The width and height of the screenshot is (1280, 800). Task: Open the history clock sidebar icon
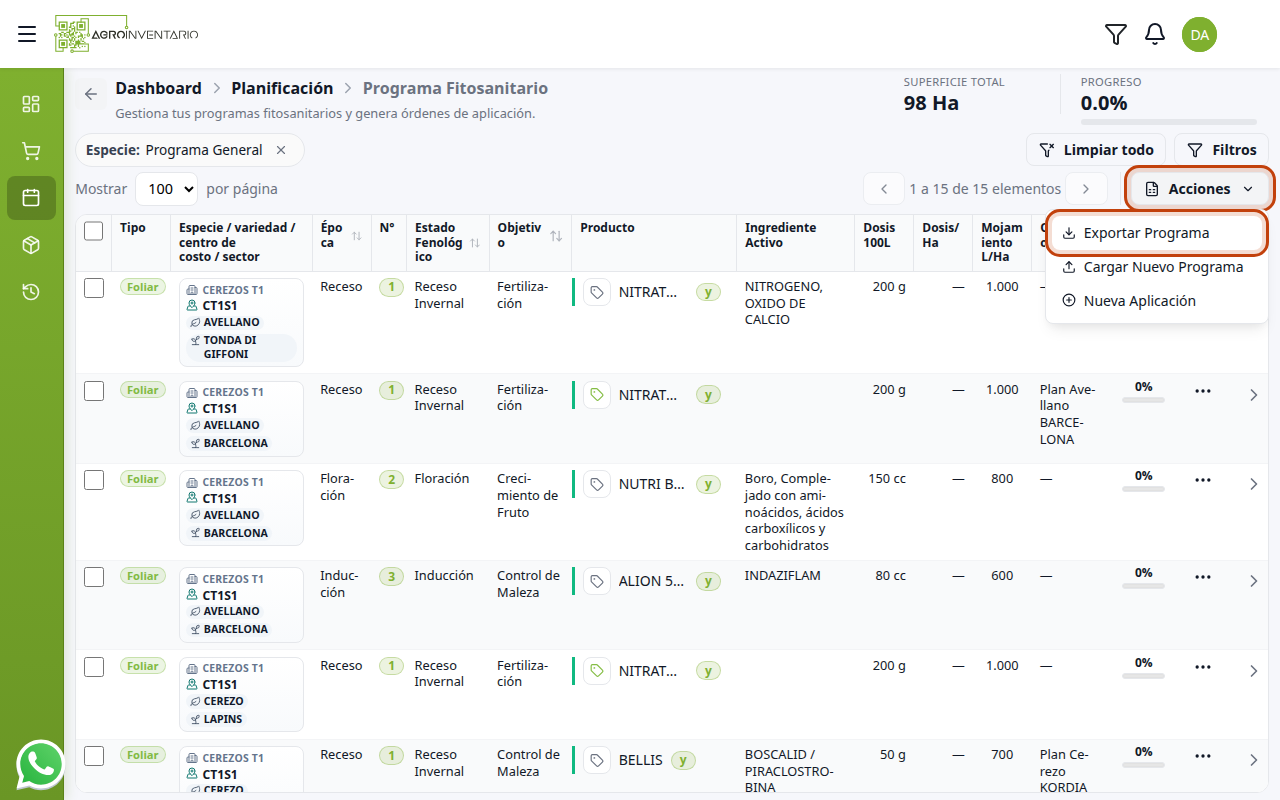(x=31, y=292)
